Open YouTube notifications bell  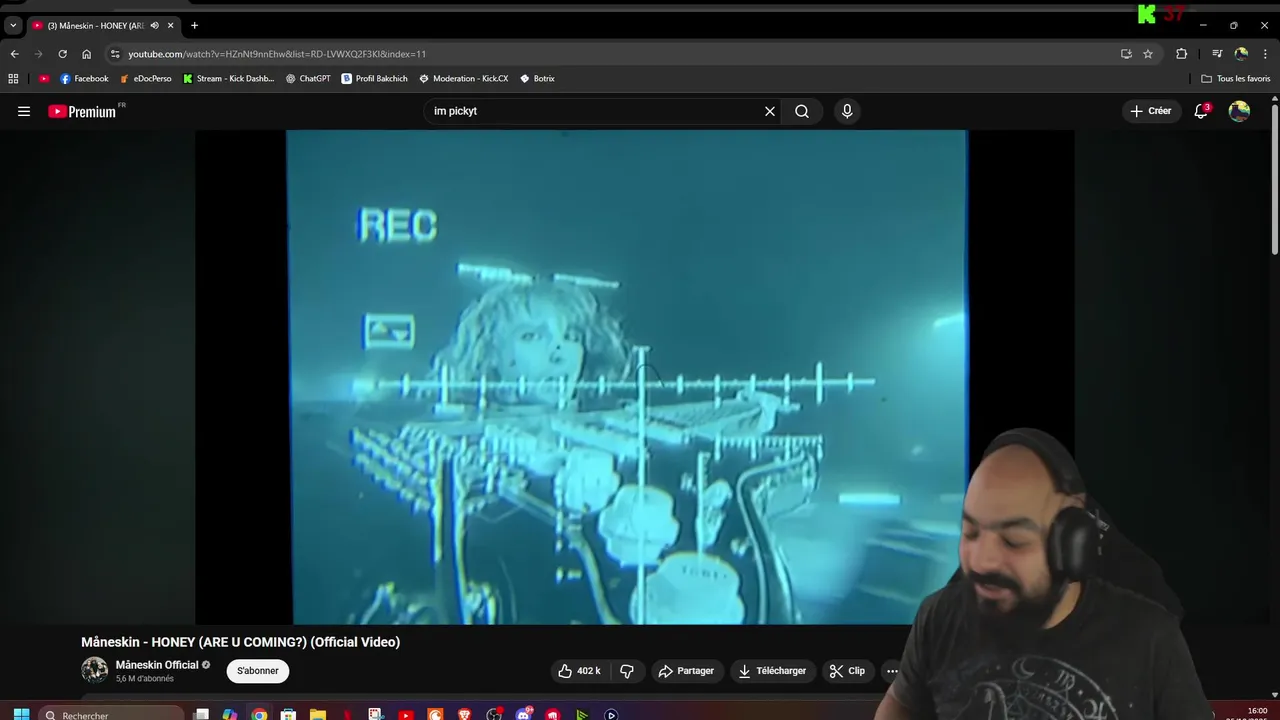point(1201,111)
